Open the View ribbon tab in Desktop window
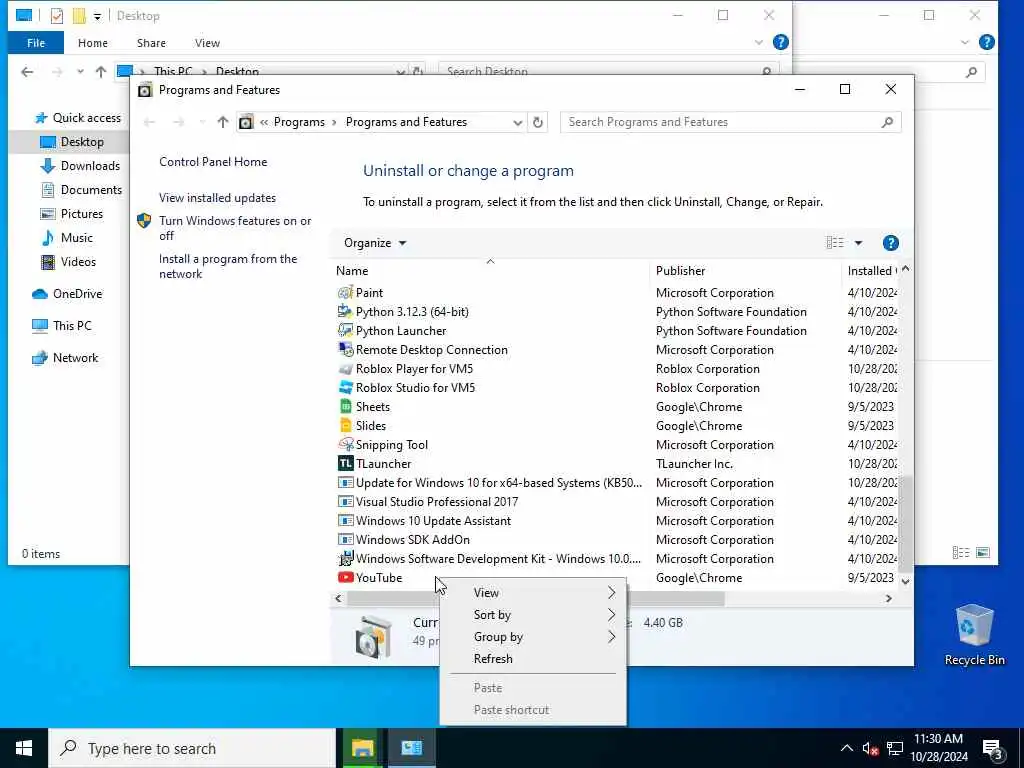This screenshot has height=768, width=1024. pyautogui.click(x=207, y=43)
